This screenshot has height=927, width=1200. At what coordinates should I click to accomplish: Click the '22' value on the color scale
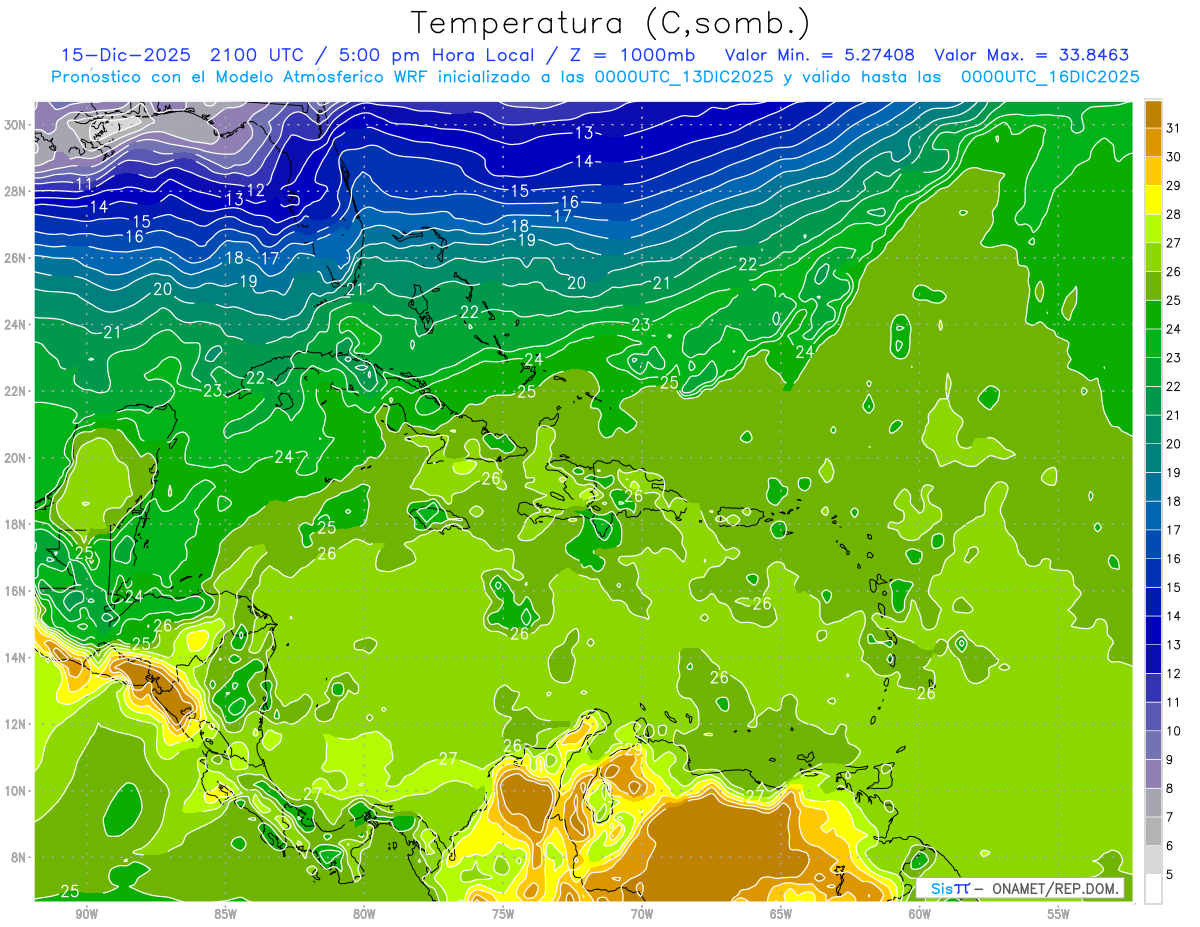click(1173, 387)
